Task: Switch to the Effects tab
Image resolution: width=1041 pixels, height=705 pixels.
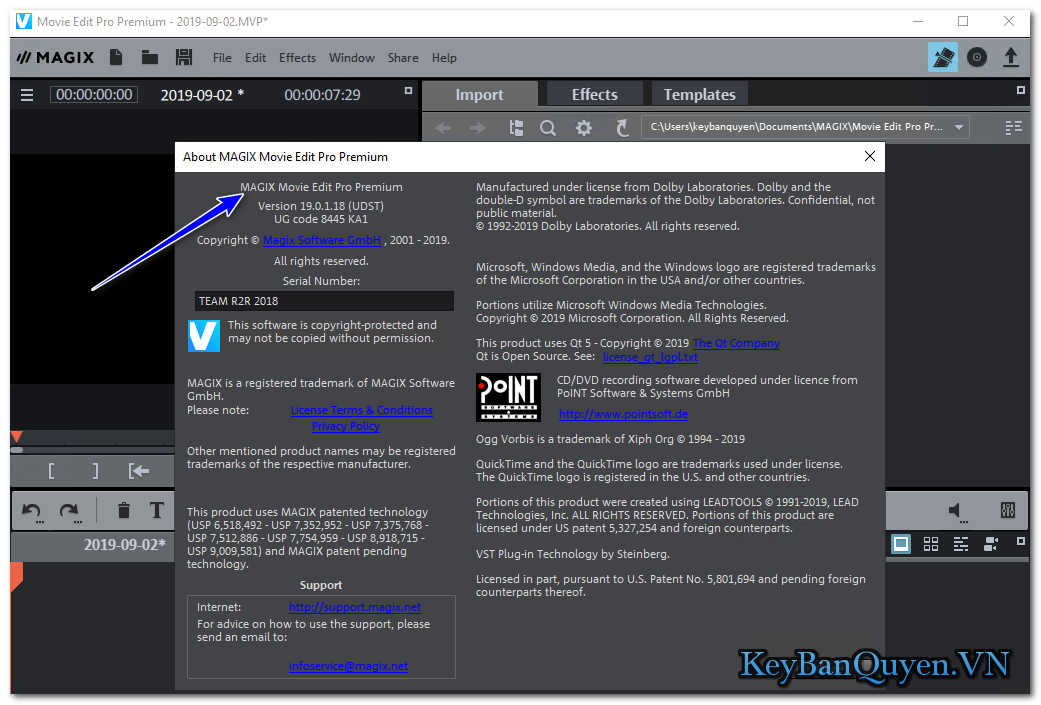Action: click(594, 95)
